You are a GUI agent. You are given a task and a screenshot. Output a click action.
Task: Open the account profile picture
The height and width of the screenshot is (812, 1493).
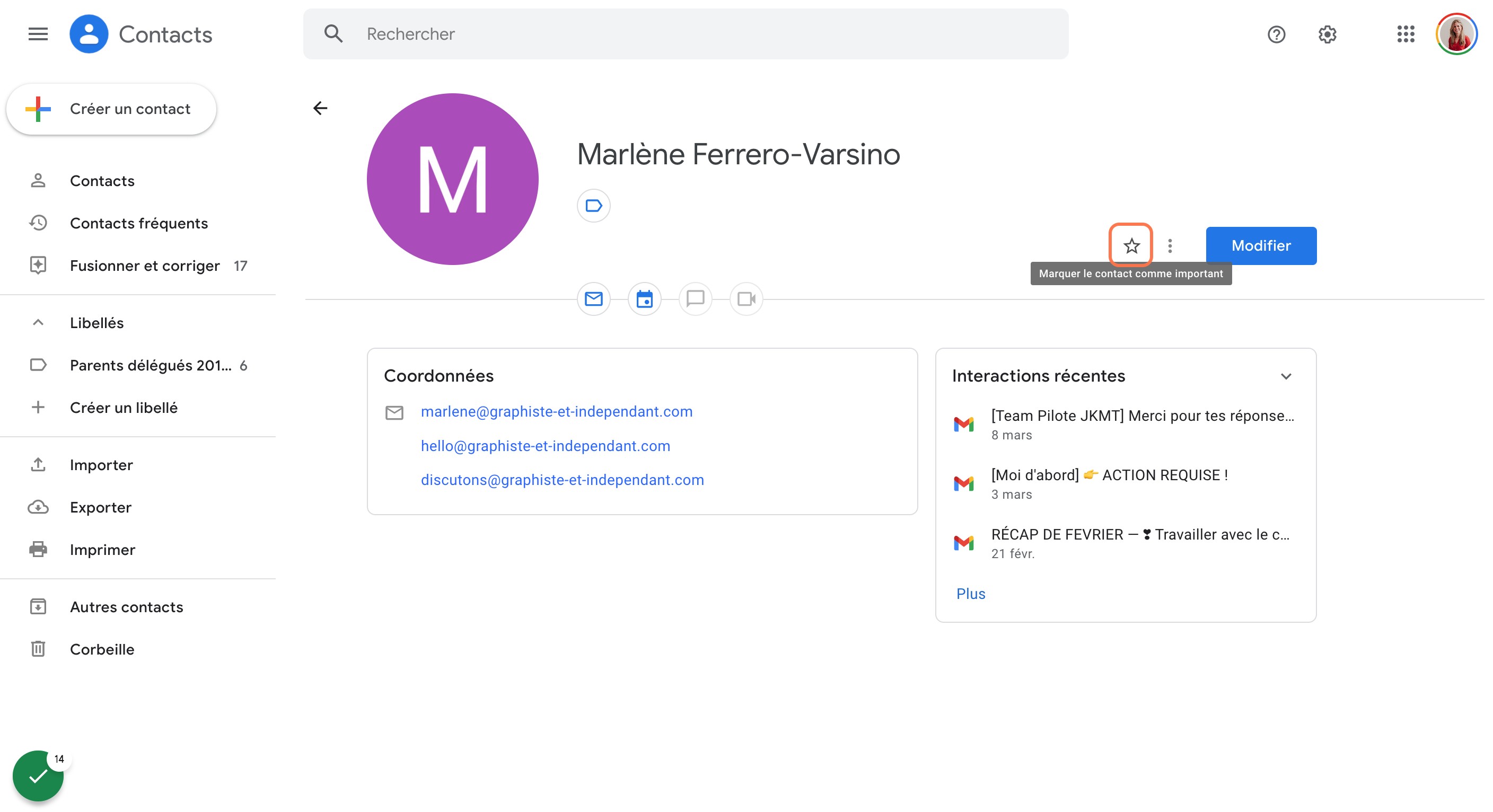[x=1456, y=34]
